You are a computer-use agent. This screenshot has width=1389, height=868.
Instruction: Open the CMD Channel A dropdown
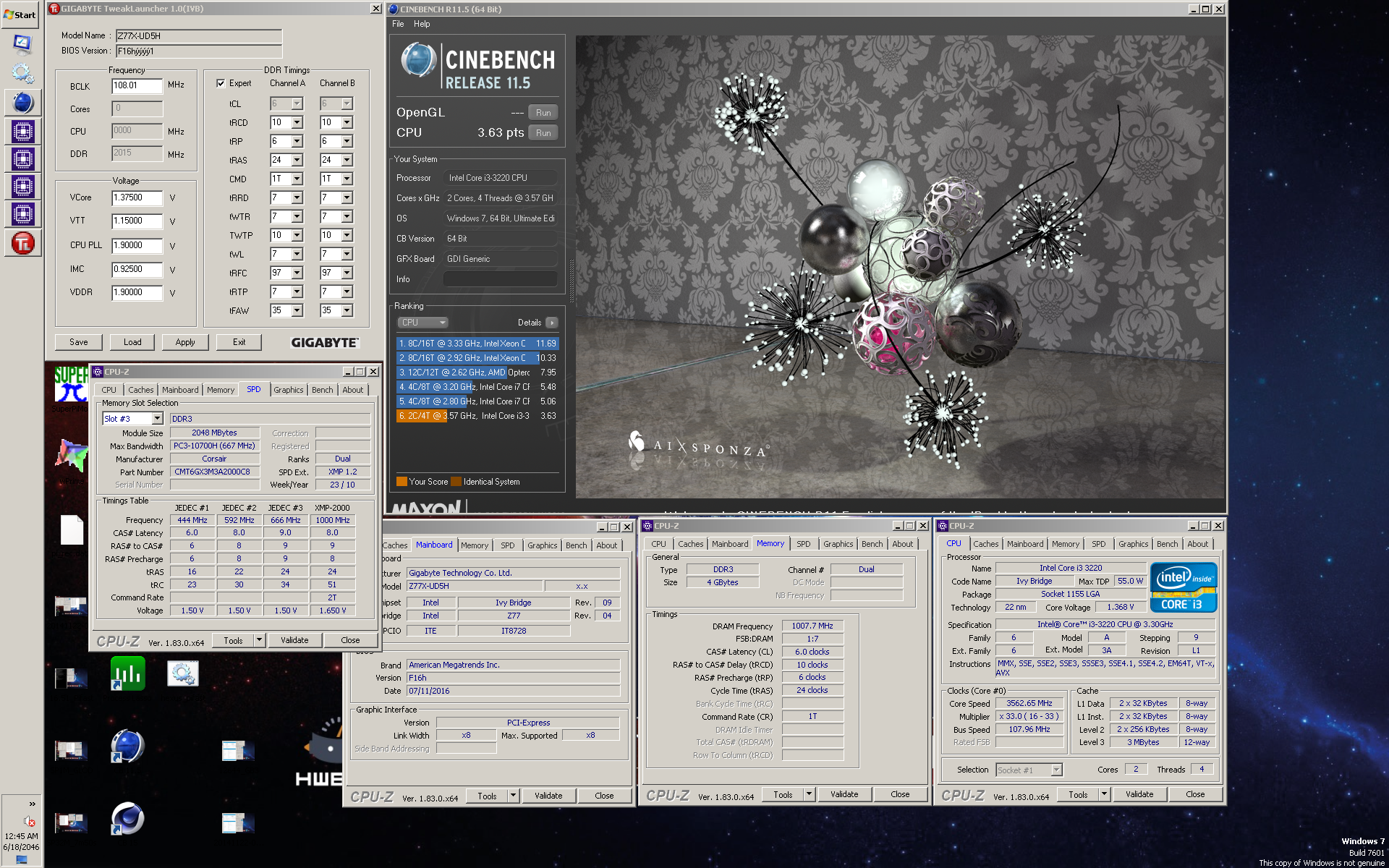coord(297,179)
